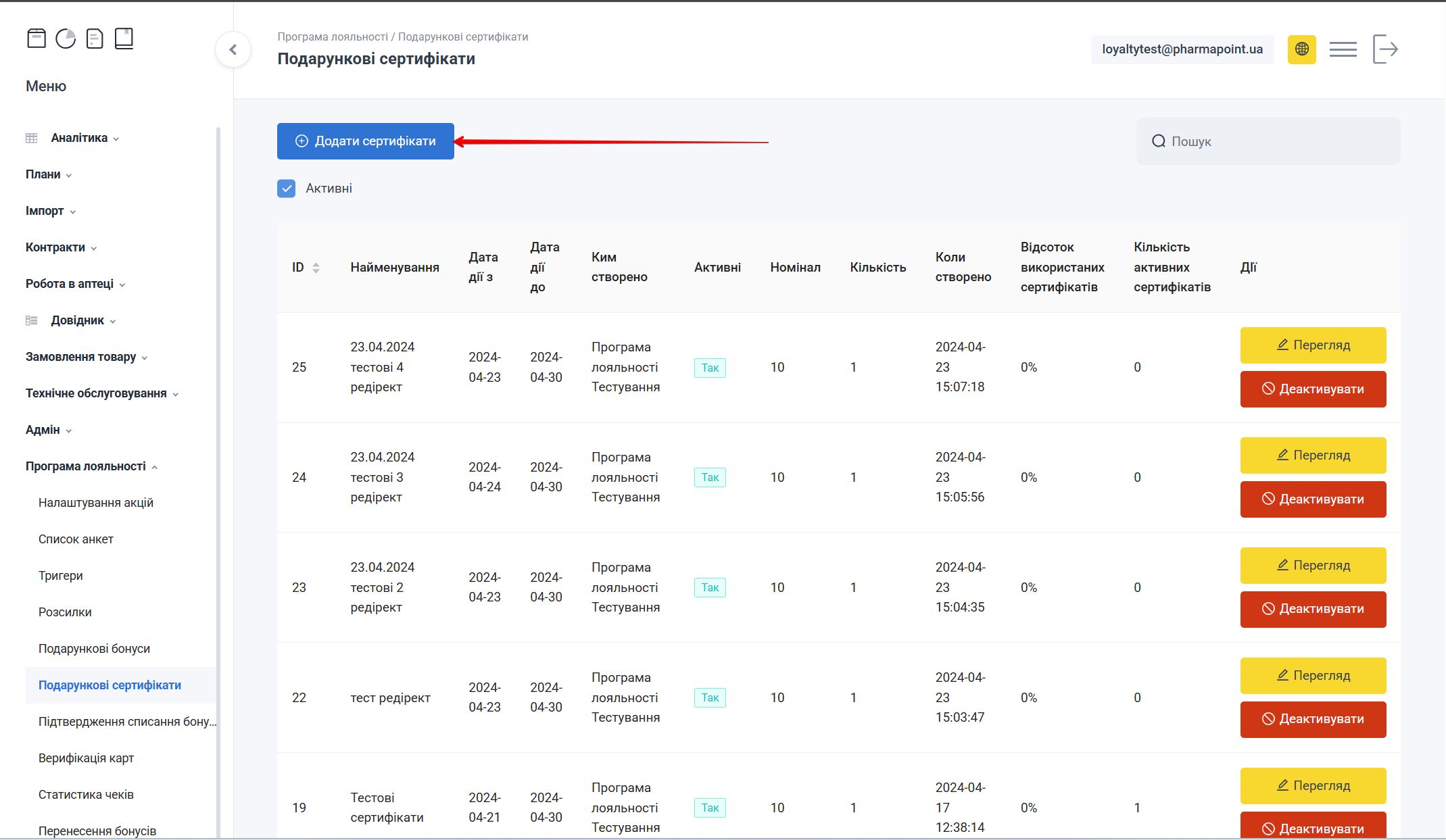Click the yellow globe language icon
Image resolution: width=1446 pixels, height=840 pixels.
point(1301,49)
